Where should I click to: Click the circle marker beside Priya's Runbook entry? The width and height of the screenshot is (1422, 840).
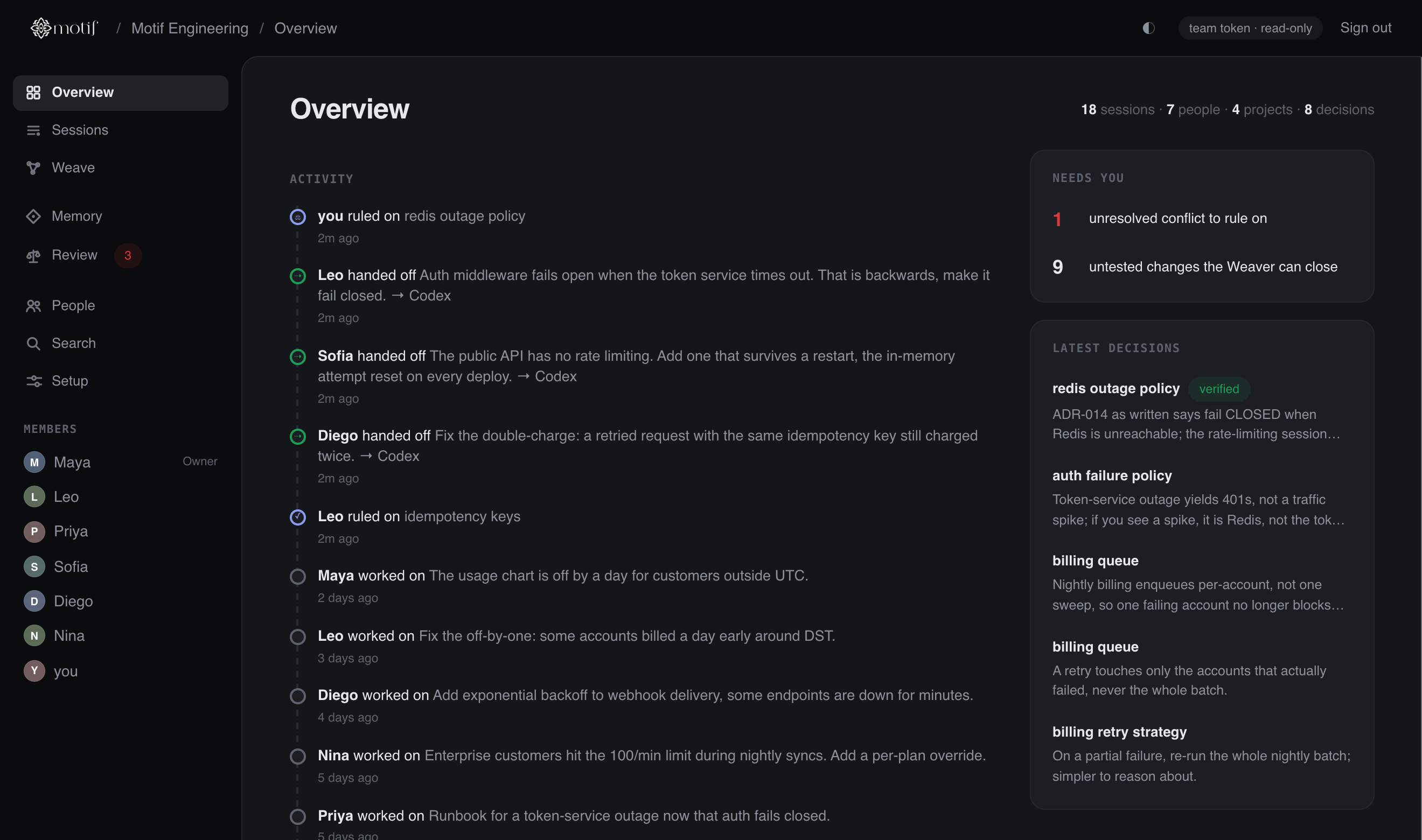pos(298,817)
